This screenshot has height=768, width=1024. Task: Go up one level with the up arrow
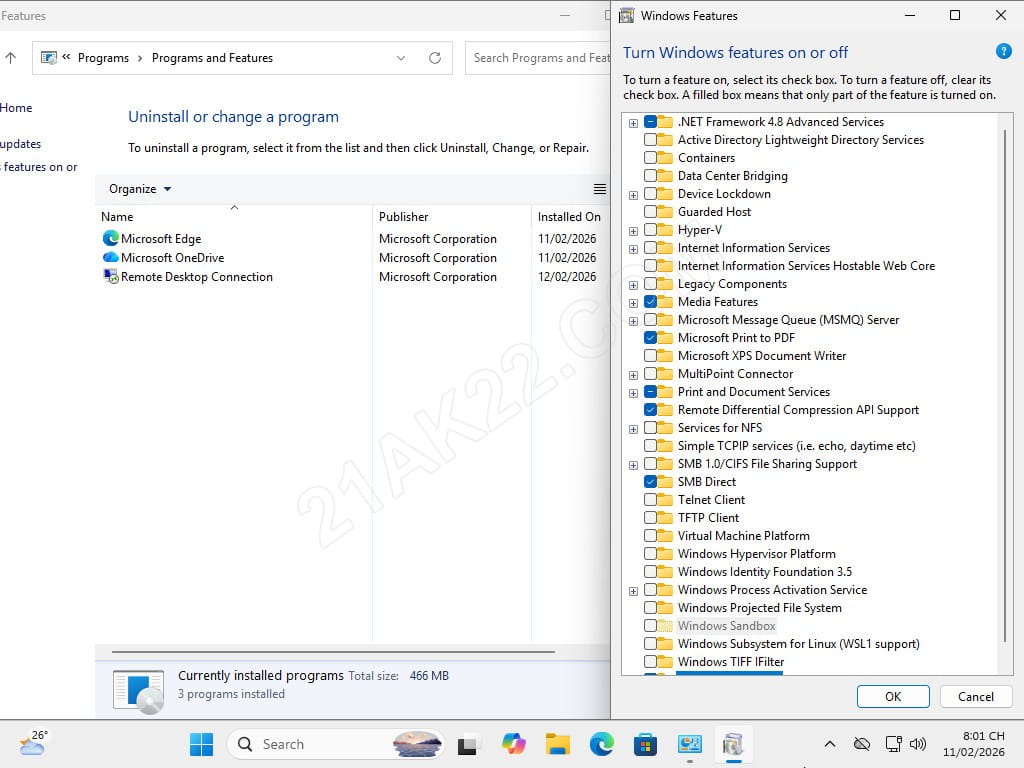point(10,57)
